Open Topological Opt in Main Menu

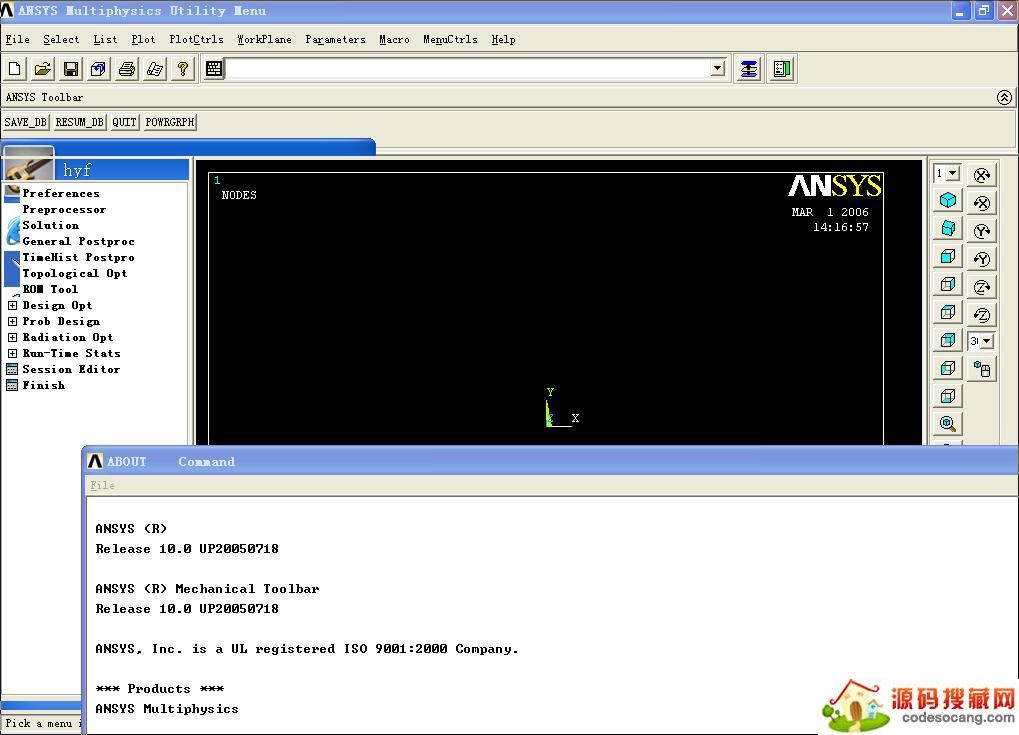75,274
